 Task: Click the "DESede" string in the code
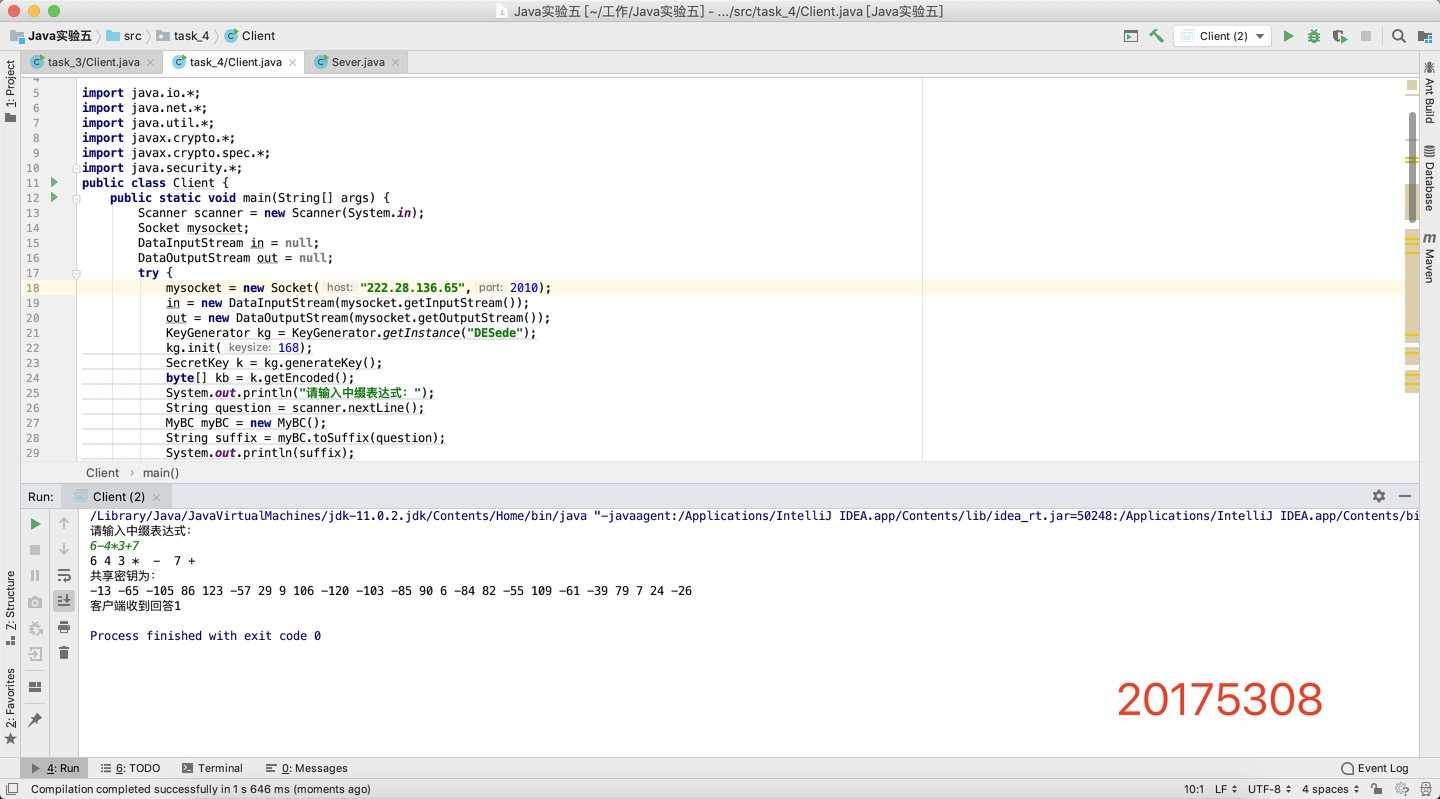(497, 333)
